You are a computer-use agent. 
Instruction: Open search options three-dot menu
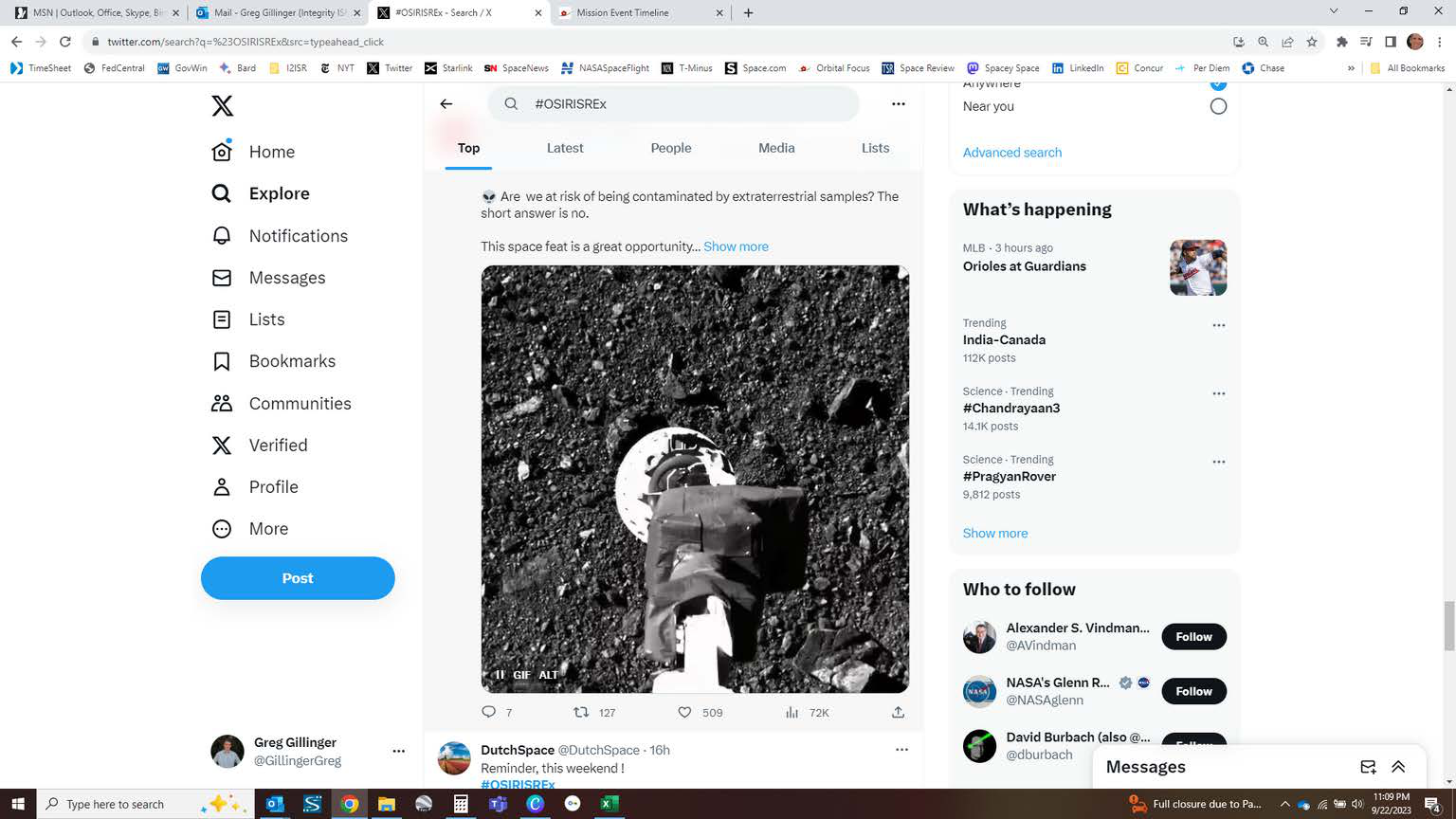(x=899, y=104)
